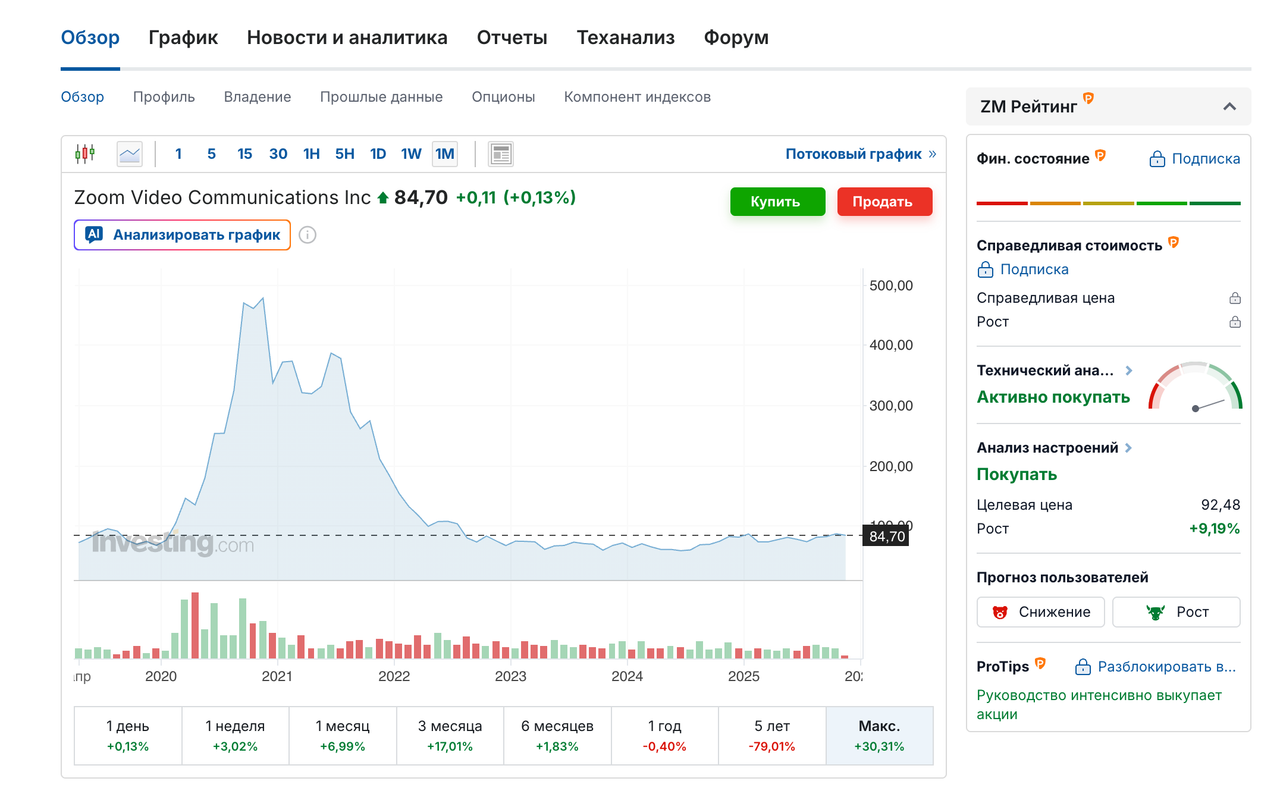The height and width of the screenshot is (803, 1280).
Task: Set chart interval to 30 minutes
Action: coord(278,154)
